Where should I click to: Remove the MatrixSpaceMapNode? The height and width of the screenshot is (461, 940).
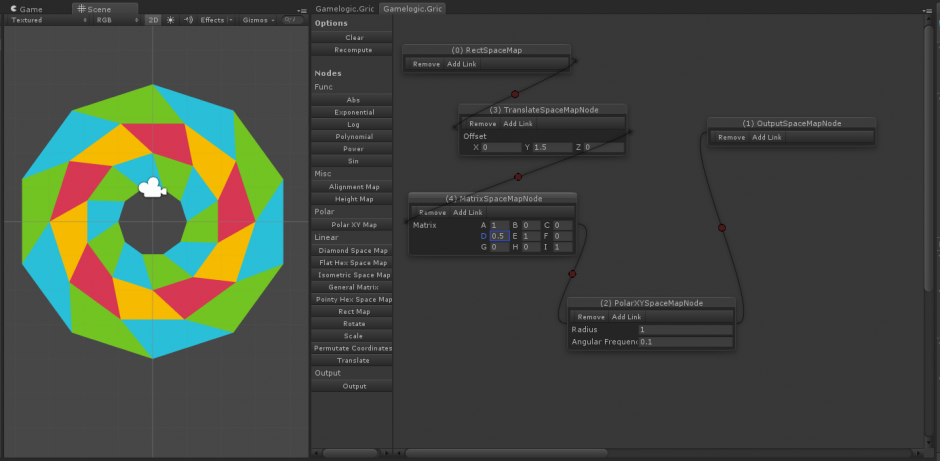click(x=432, y=212)
